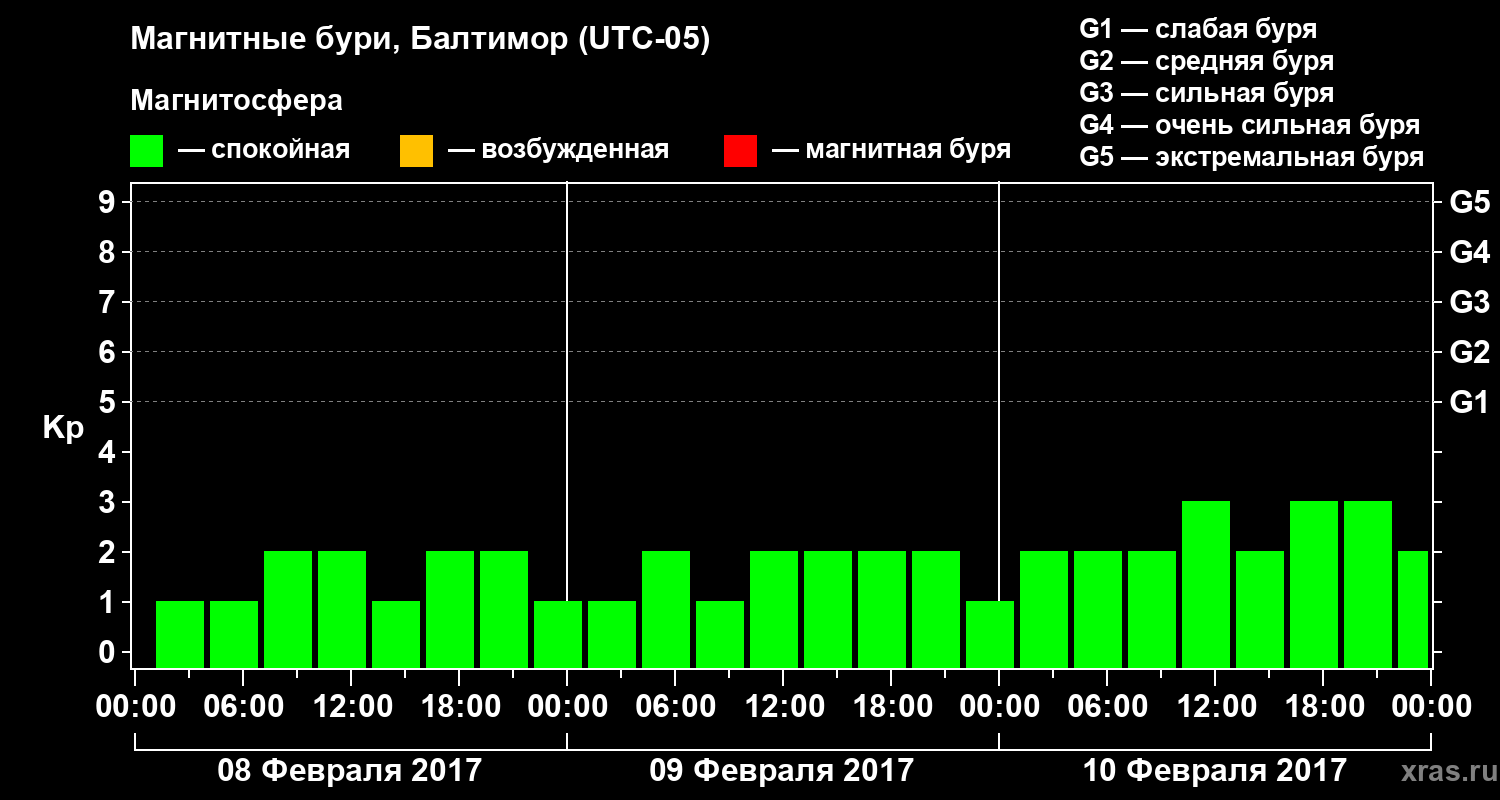Screen dimensions: 1500x800
Task: Click the orange 'возбужденная' legend swatch
Action: click(416, 151)
